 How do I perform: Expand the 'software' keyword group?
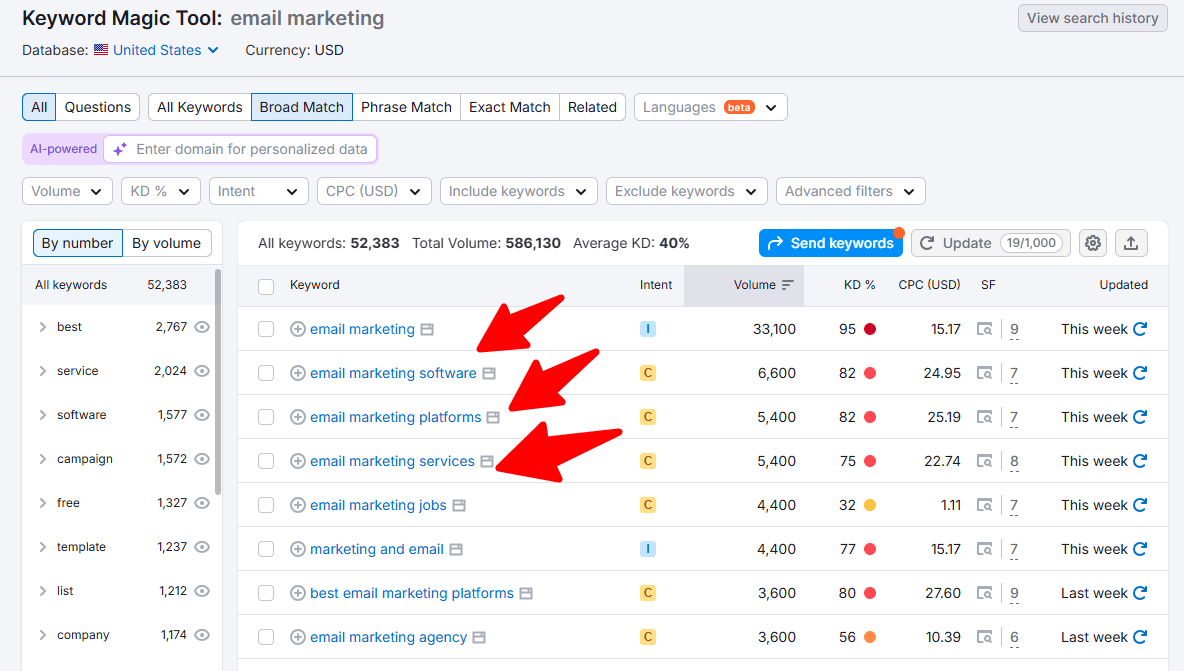(x=42, y=415)
